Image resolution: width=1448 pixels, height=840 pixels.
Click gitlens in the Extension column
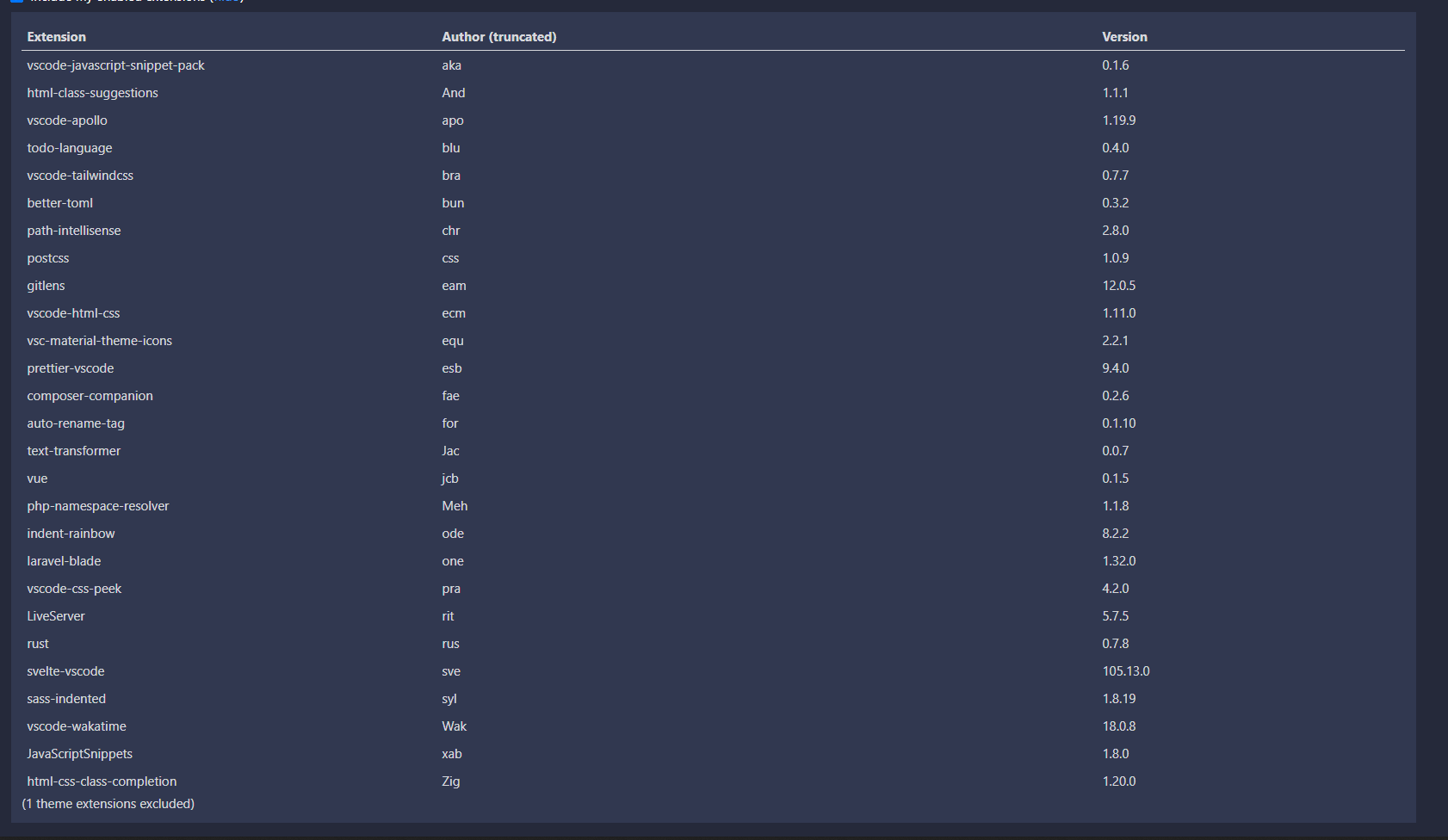click(x=46, y=286)
